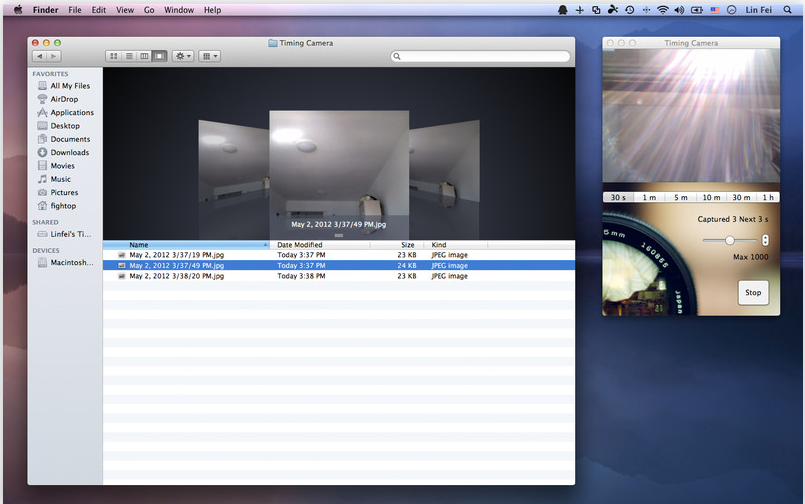805x504 pixels.
Task: Click the max captures slider knob
Action: click(x=730, y=240)
